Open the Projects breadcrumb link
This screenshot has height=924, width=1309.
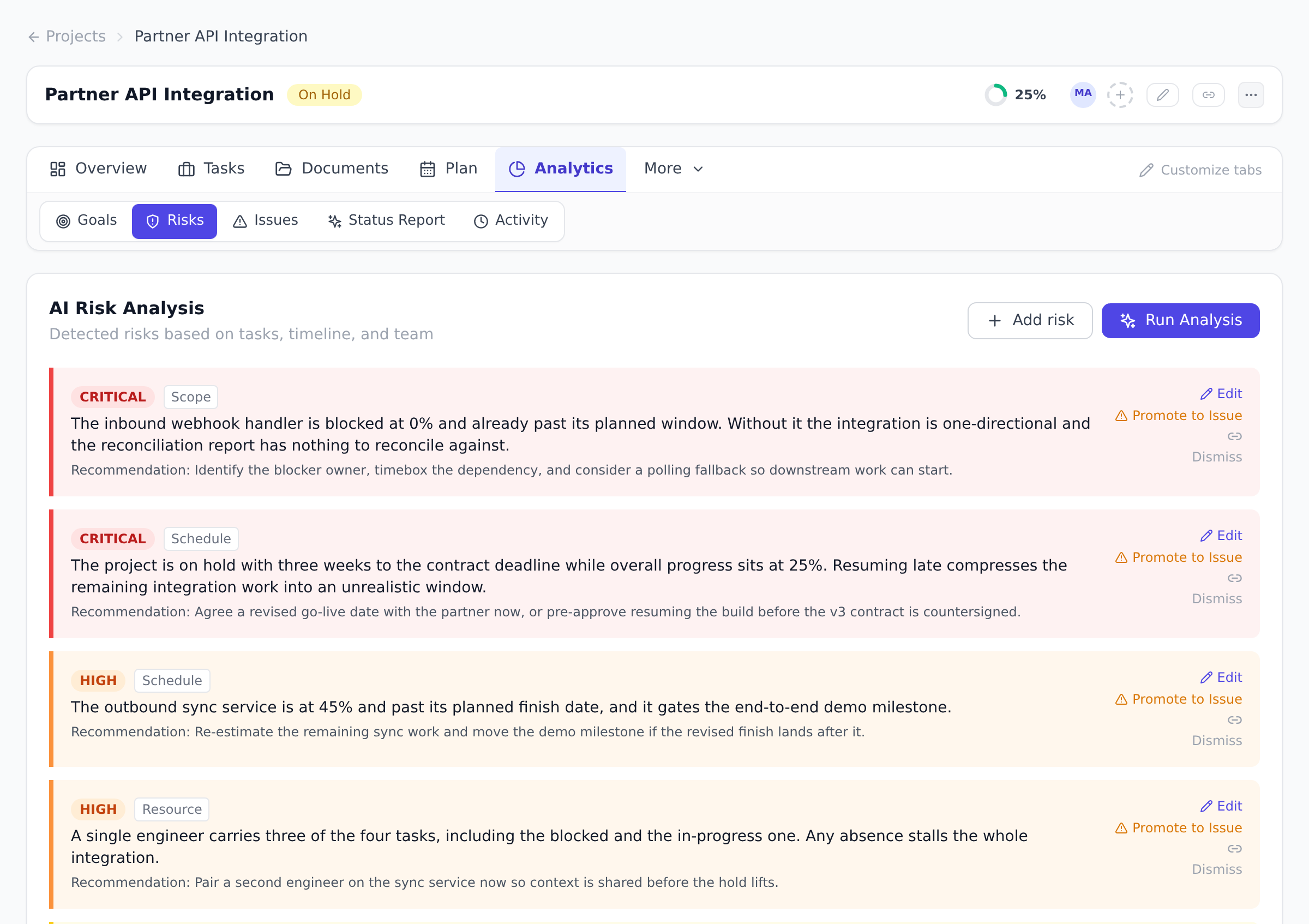[75, 37]
